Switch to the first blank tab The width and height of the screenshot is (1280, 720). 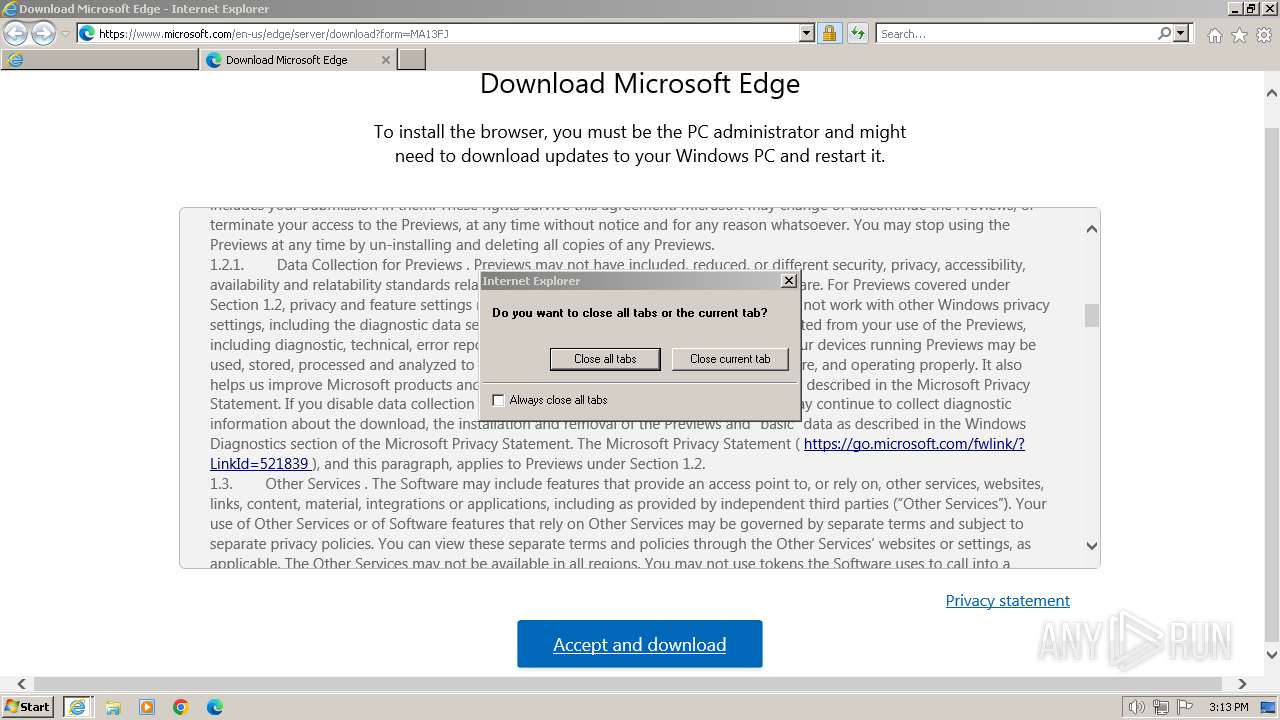(100, 60)
